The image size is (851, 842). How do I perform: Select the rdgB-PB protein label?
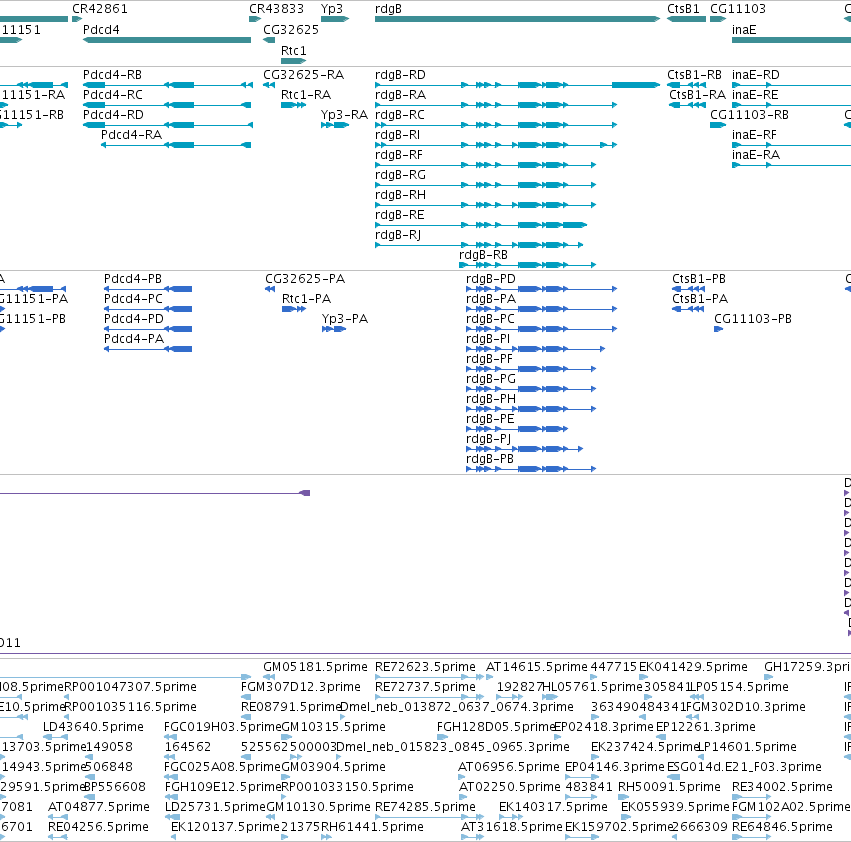click(490, 459)
